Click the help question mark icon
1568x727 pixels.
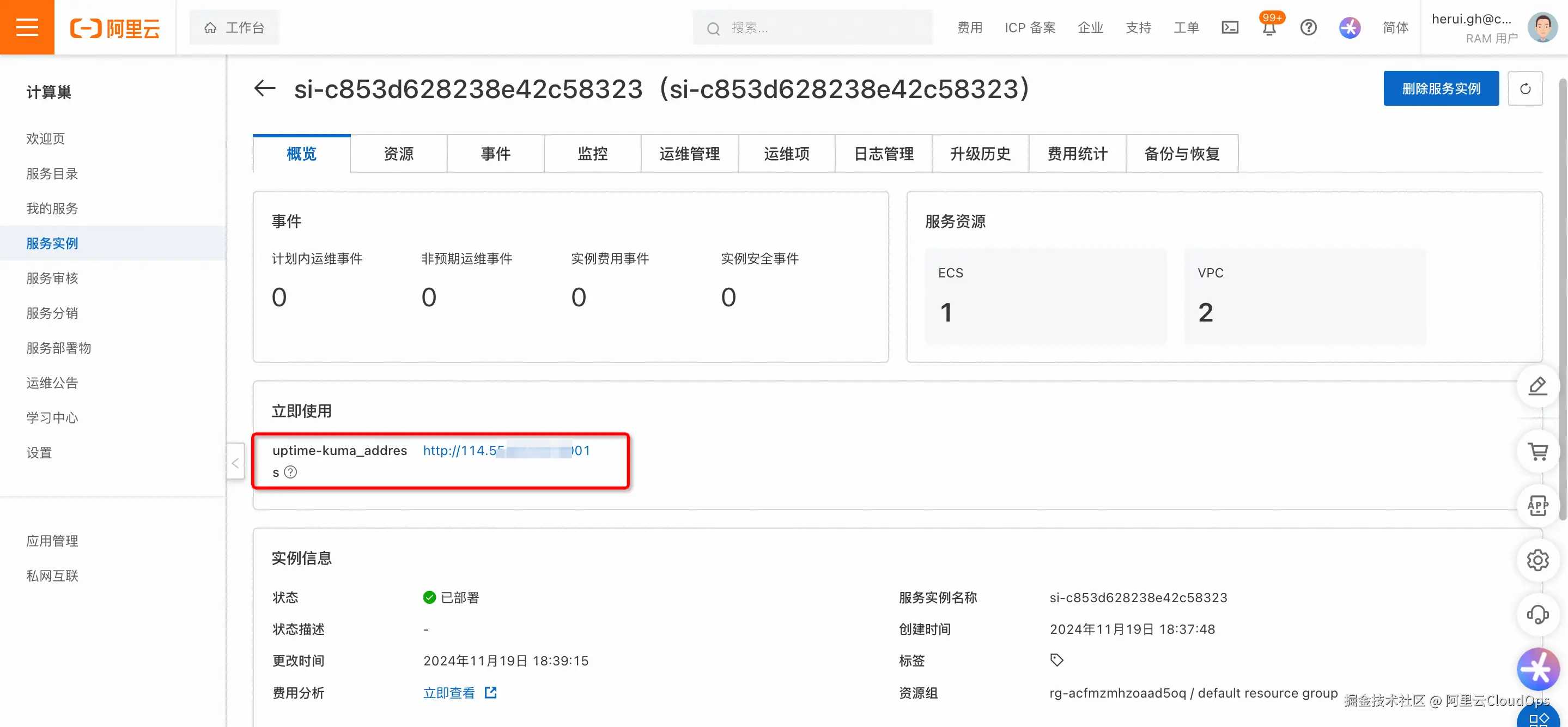click(1308, 28)
